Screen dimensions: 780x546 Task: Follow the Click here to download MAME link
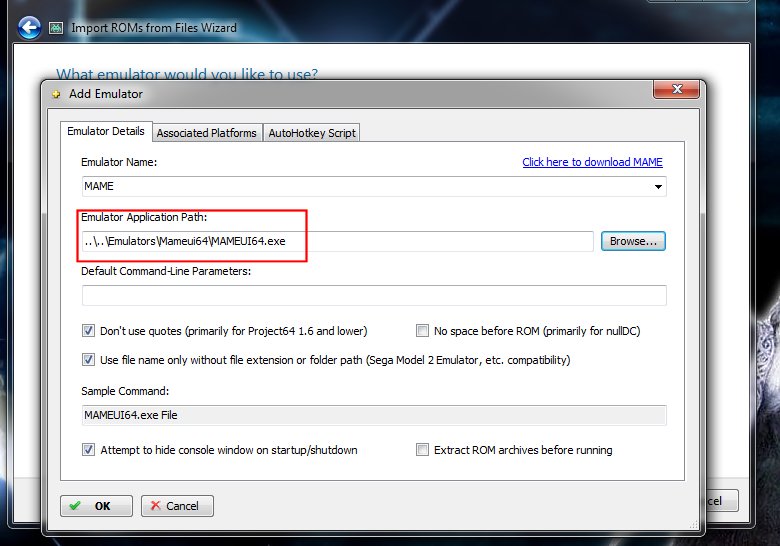(x=592, y=162)
